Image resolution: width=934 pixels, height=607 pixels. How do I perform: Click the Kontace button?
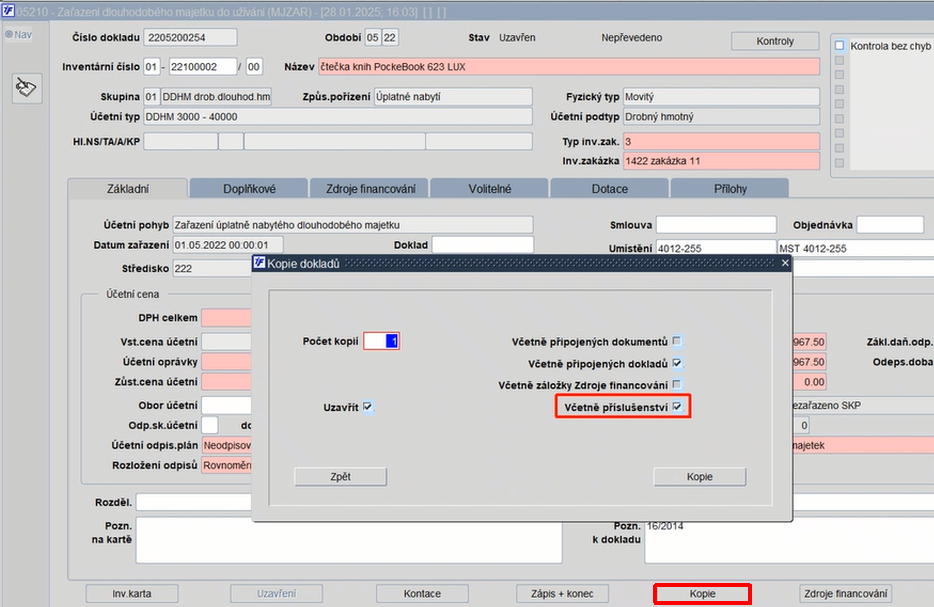tap(422, 593)
